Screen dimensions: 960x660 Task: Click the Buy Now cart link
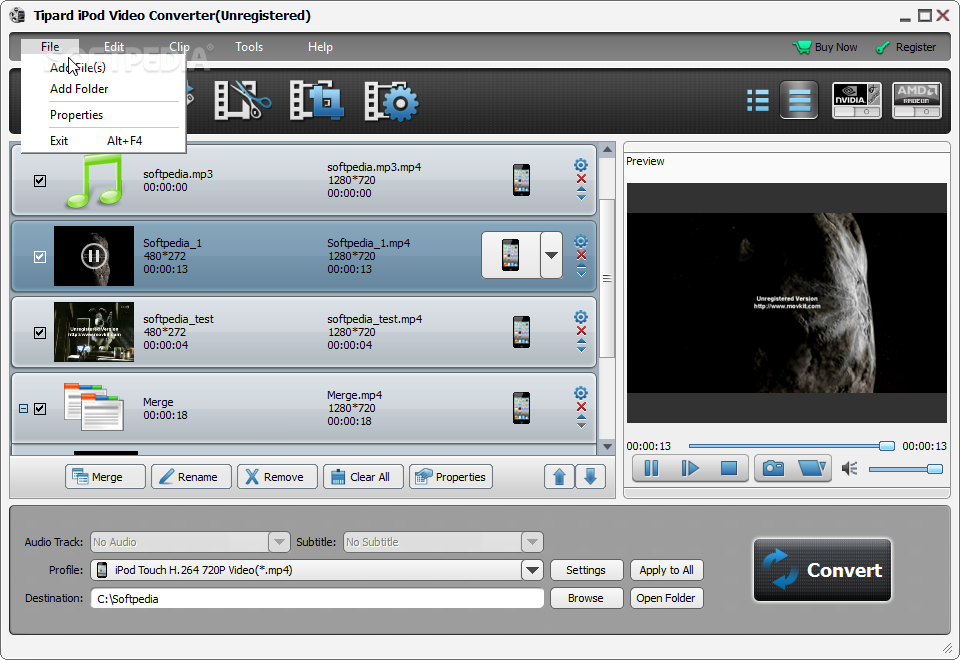click(x=825, y=47)
